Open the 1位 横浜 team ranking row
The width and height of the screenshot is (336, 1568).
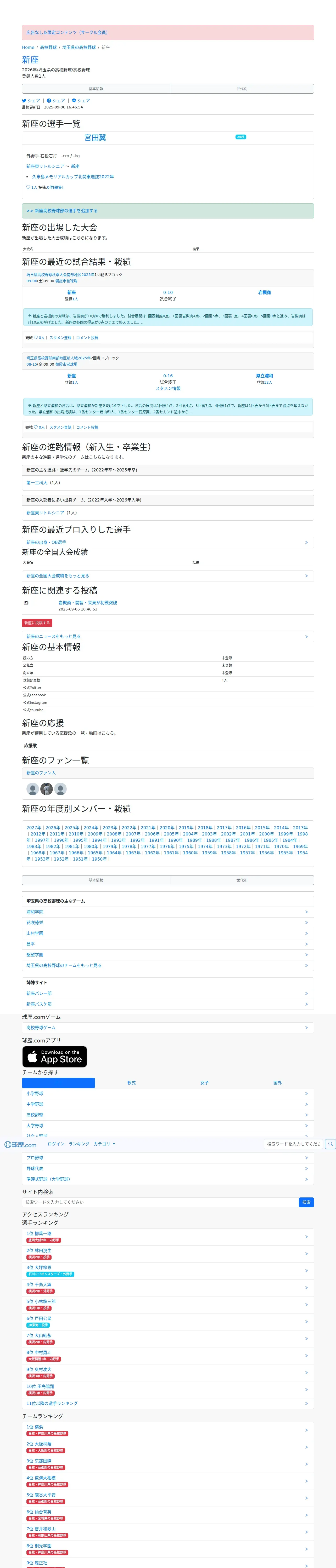click(168, 1431)
